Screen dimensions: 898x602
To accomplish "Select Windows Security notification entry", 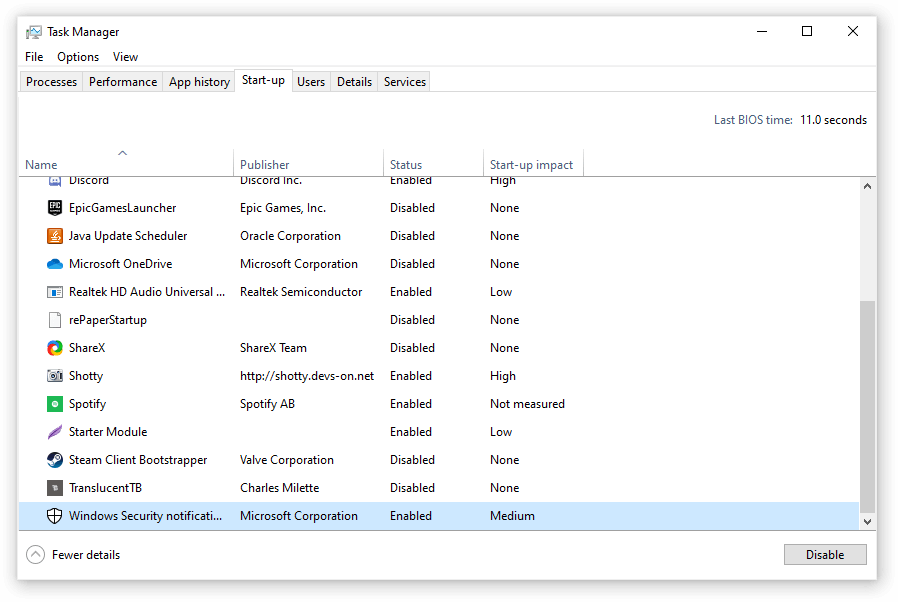I will [145, 516].
